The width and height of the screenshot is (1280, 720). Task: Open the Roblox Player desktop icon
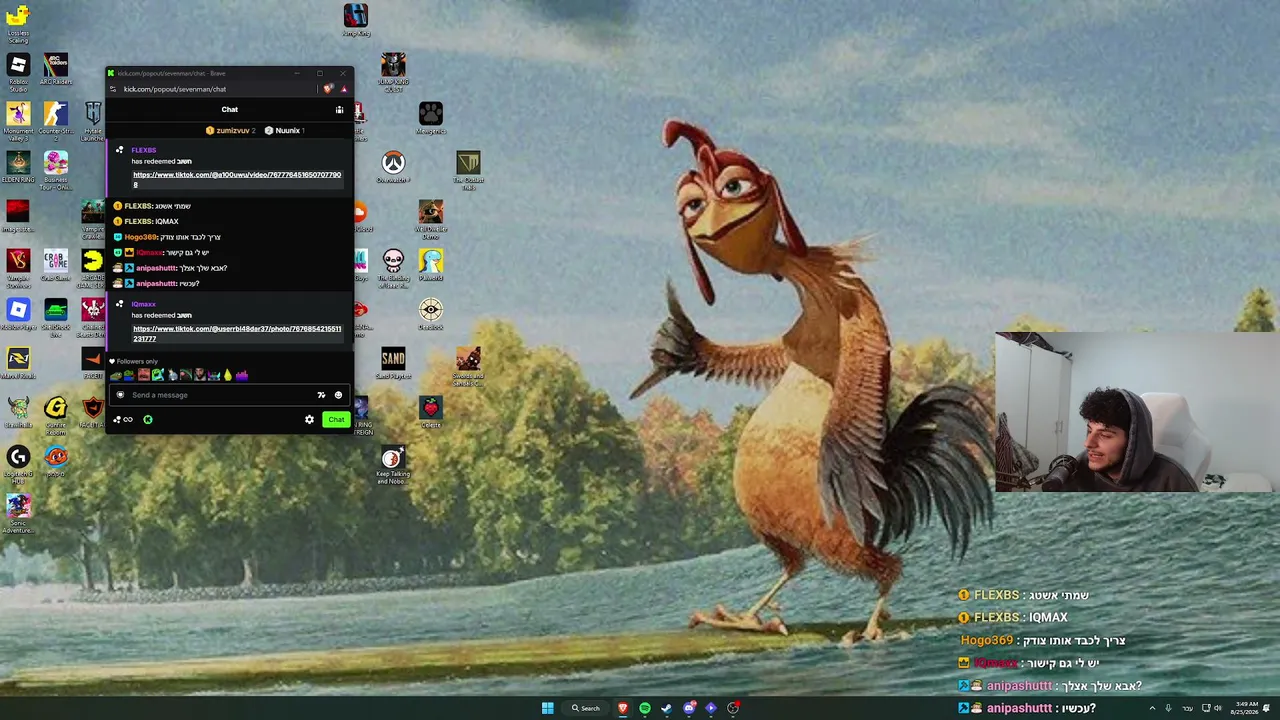18,314
